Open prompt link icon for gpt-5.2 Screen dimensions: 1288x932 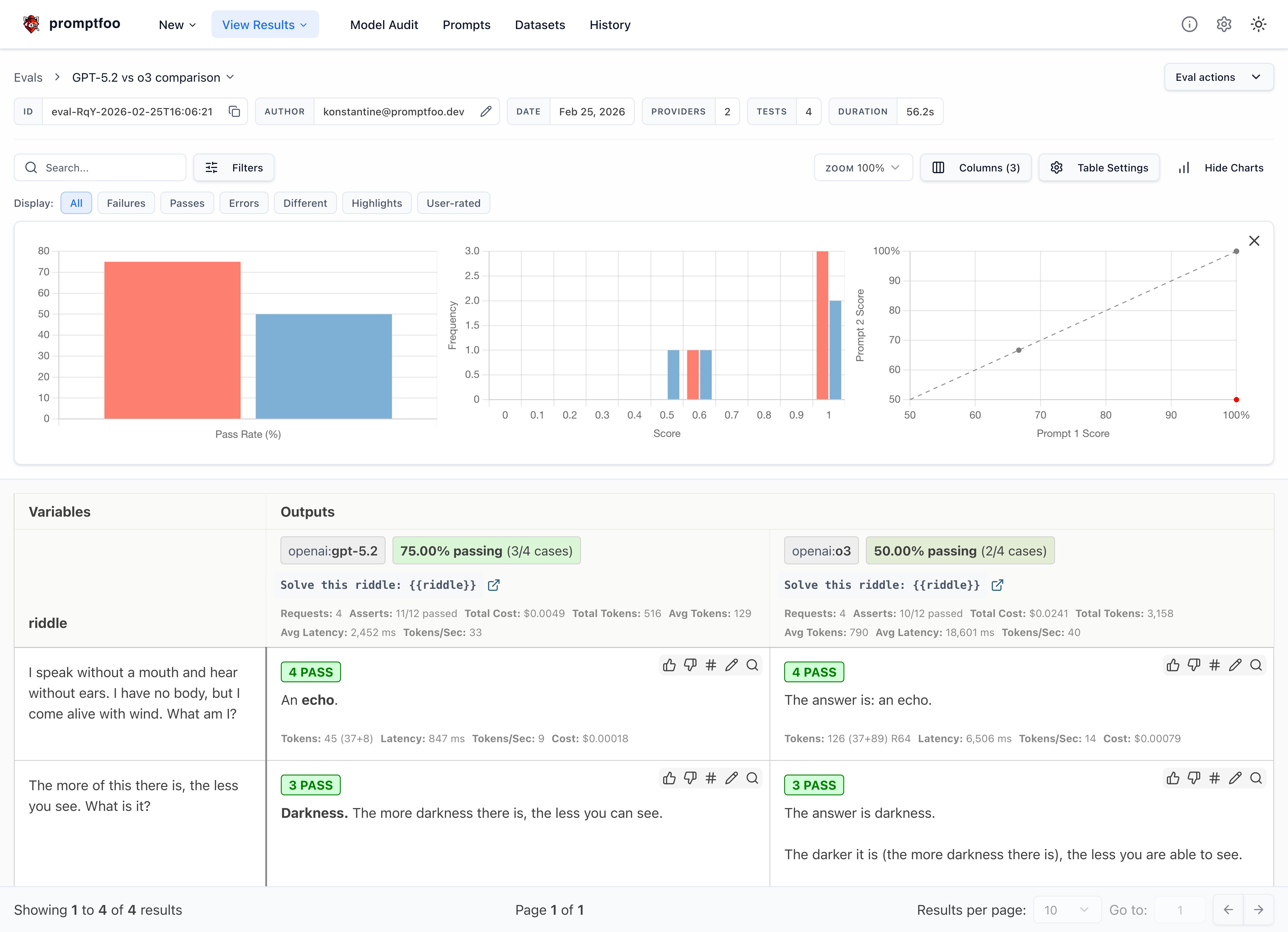coord(494,585)
